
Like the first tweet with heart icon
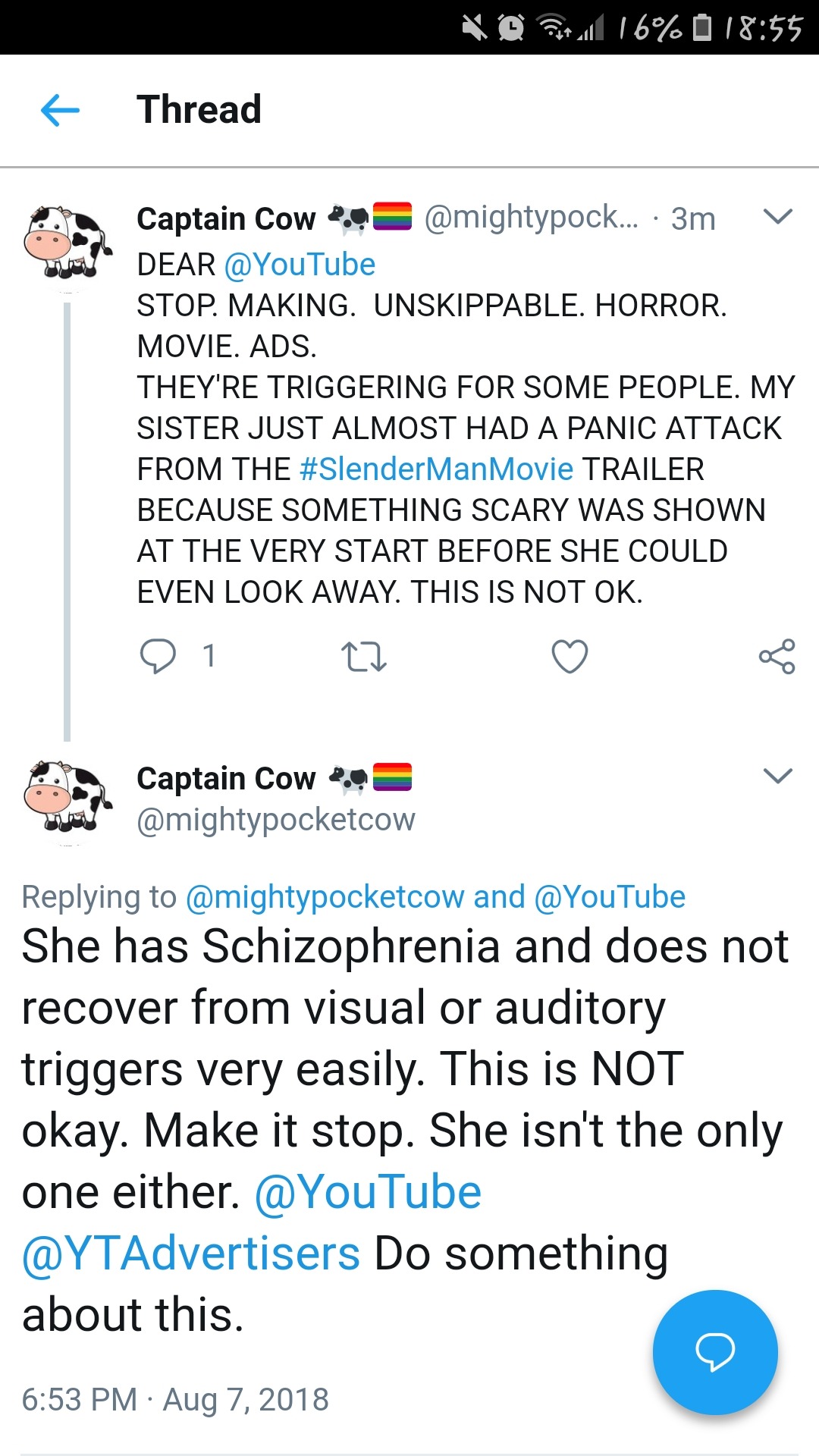(x=570, y=657)
